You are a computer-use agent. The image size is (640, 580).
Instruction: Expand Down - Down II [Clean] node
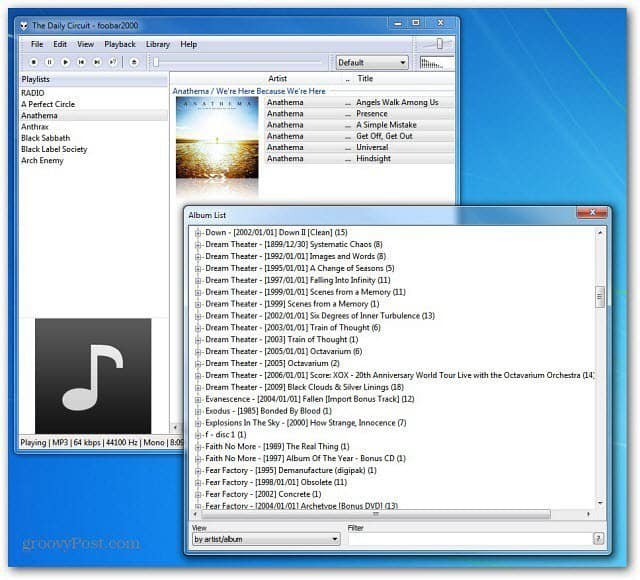[x=198, y=233]
